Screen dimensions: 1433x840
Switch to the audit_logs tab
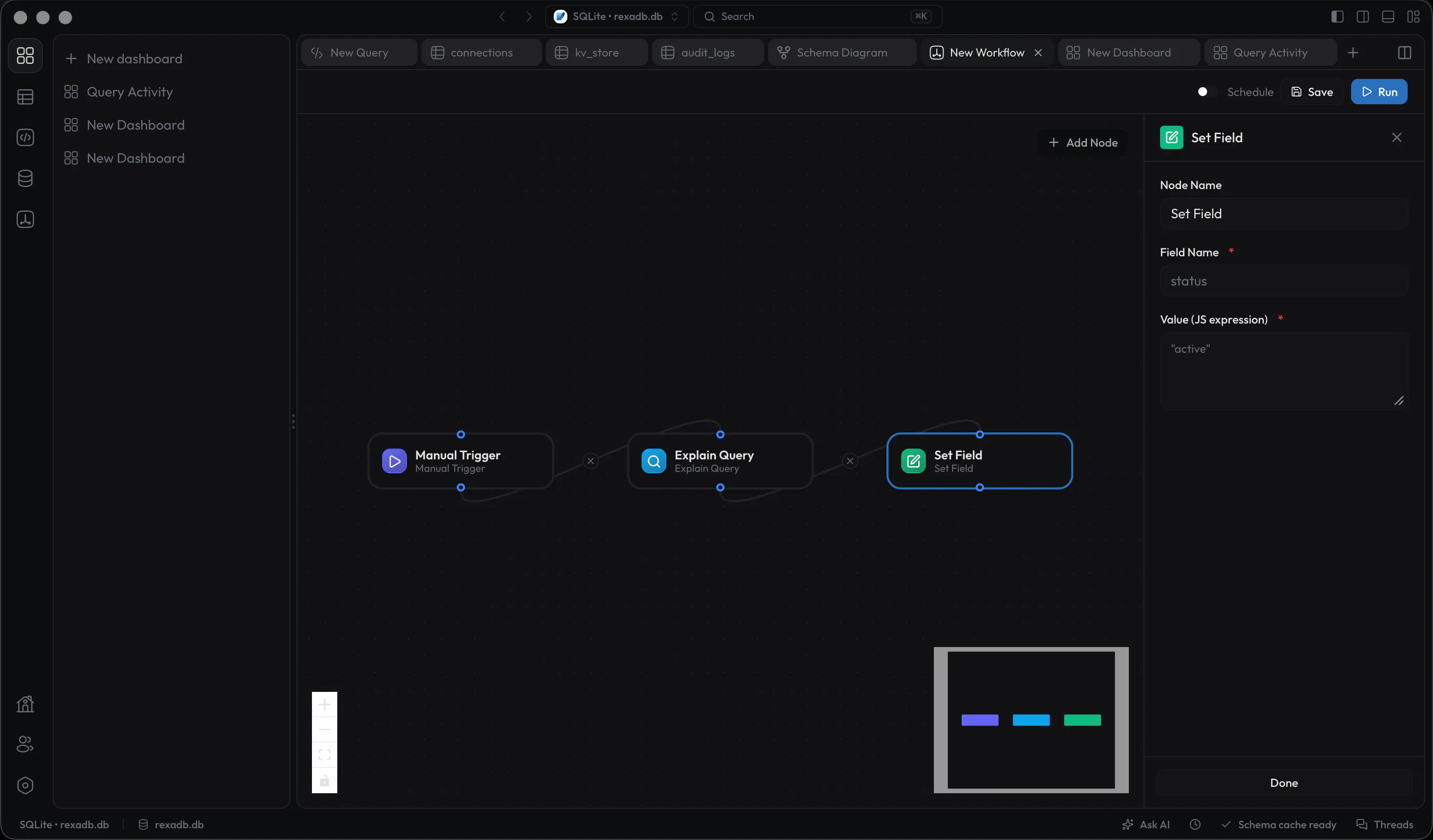(x=707, y=52)
